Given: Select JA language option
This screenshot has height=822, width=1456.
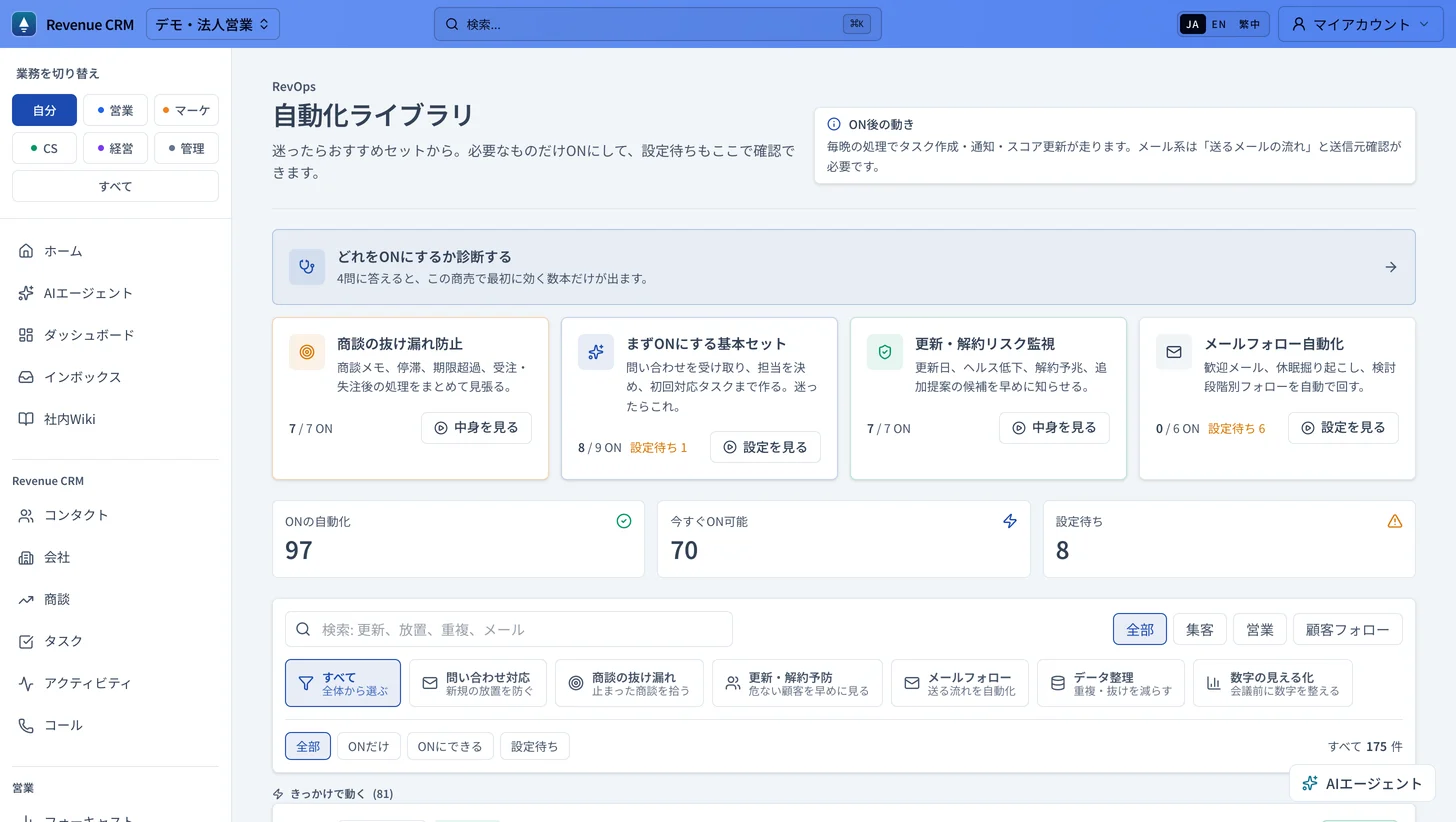Looking at the screenshot, I should (x=1192, y=24).
